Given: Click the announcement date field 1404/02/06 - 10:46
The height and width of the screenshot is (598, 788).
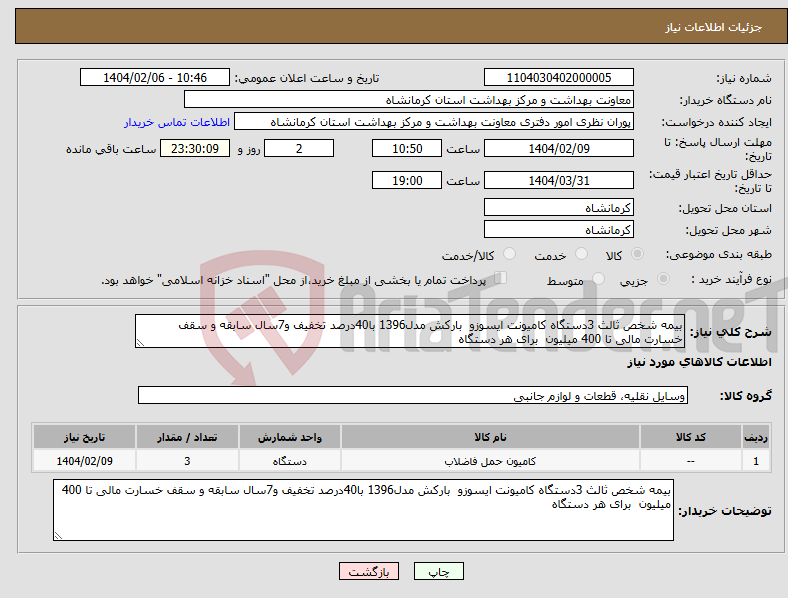Looking at the screenshot, I should (x=155, y=77).
